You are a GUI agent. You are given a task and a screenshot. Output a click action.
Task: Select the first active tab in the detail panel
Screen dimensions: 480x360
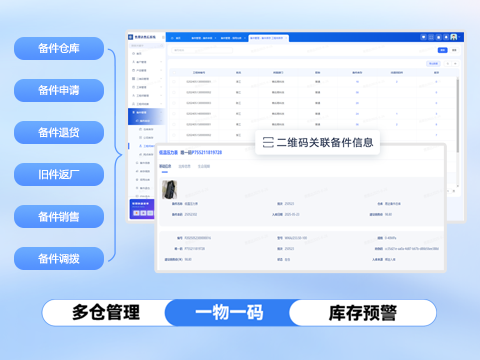[x=165, y=166]
